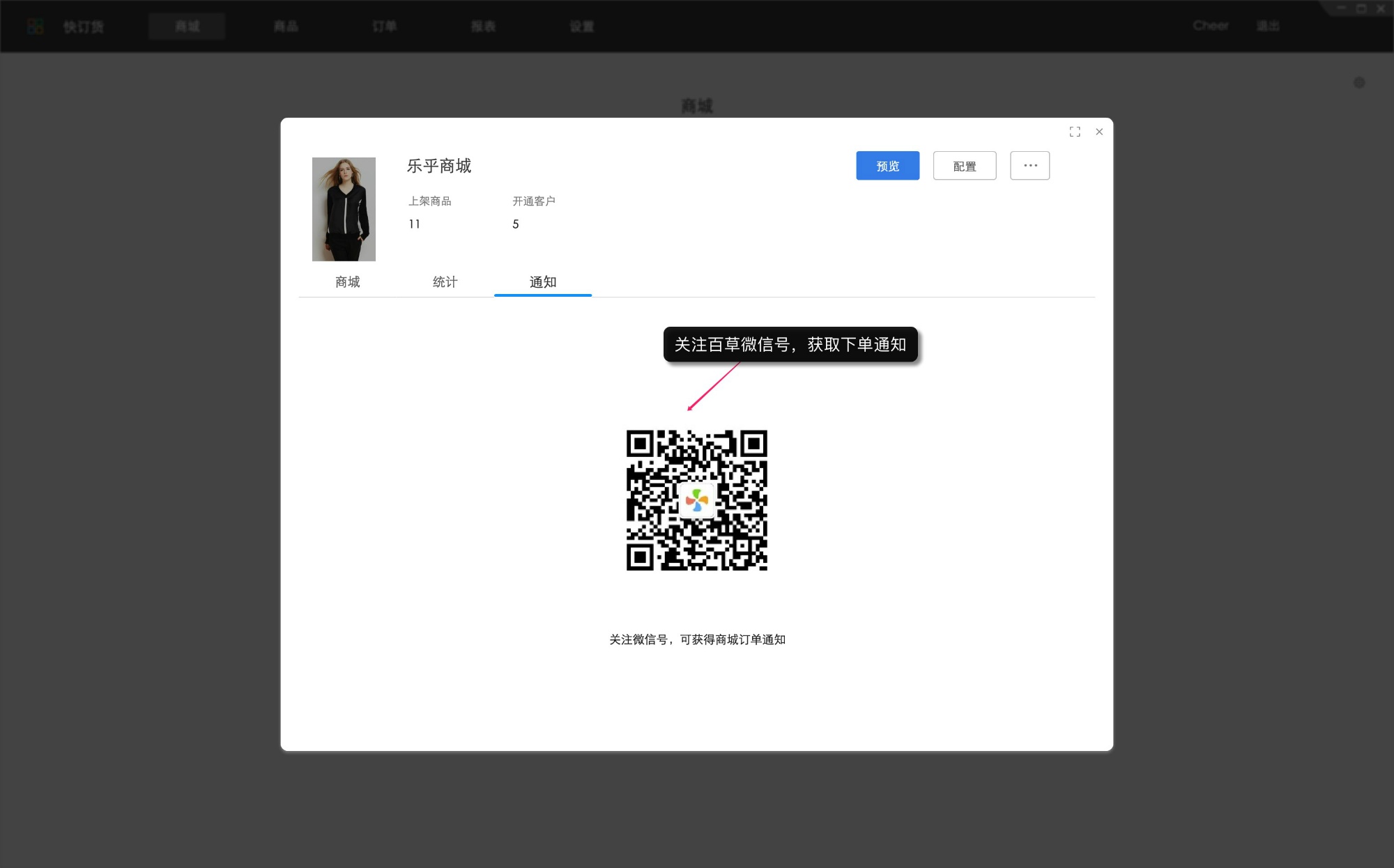Screen dimensions: 1394x868
Task: Select the 通知 tab
Action: [x=543, y=282]
